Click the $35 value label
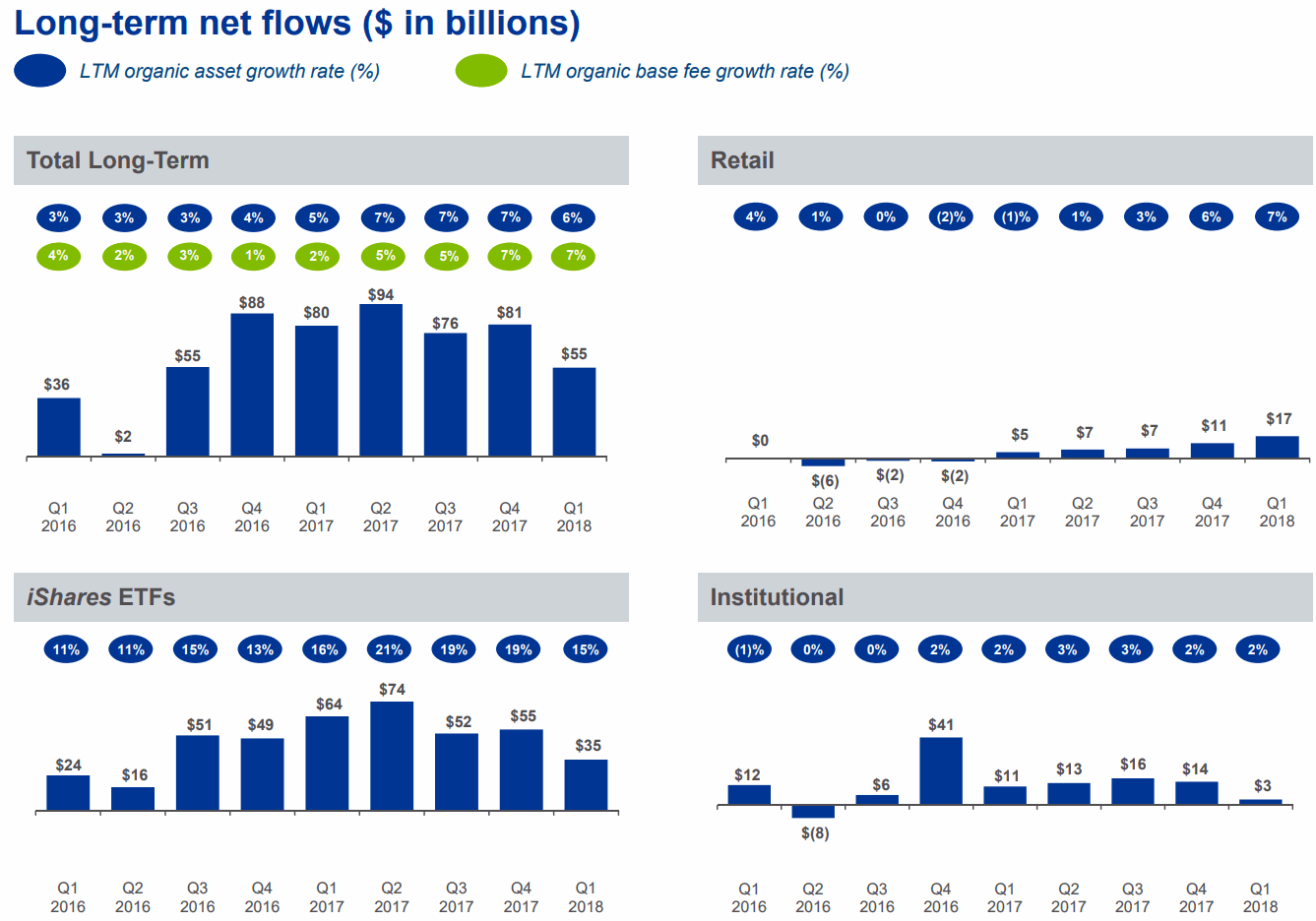Viewport: 1316px width, 921px height. click(588, 746)
